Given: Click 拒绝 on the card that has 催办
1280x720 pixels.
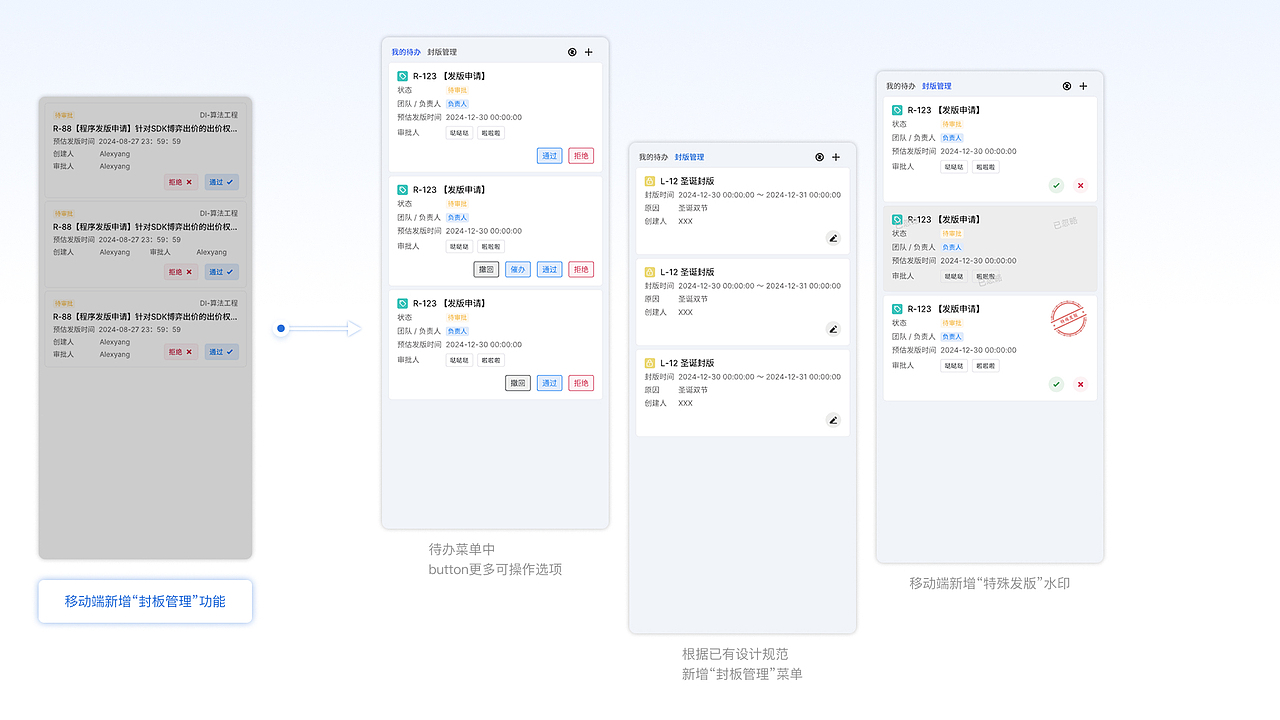Looking at the screenshot, I should tap(581, 269).
